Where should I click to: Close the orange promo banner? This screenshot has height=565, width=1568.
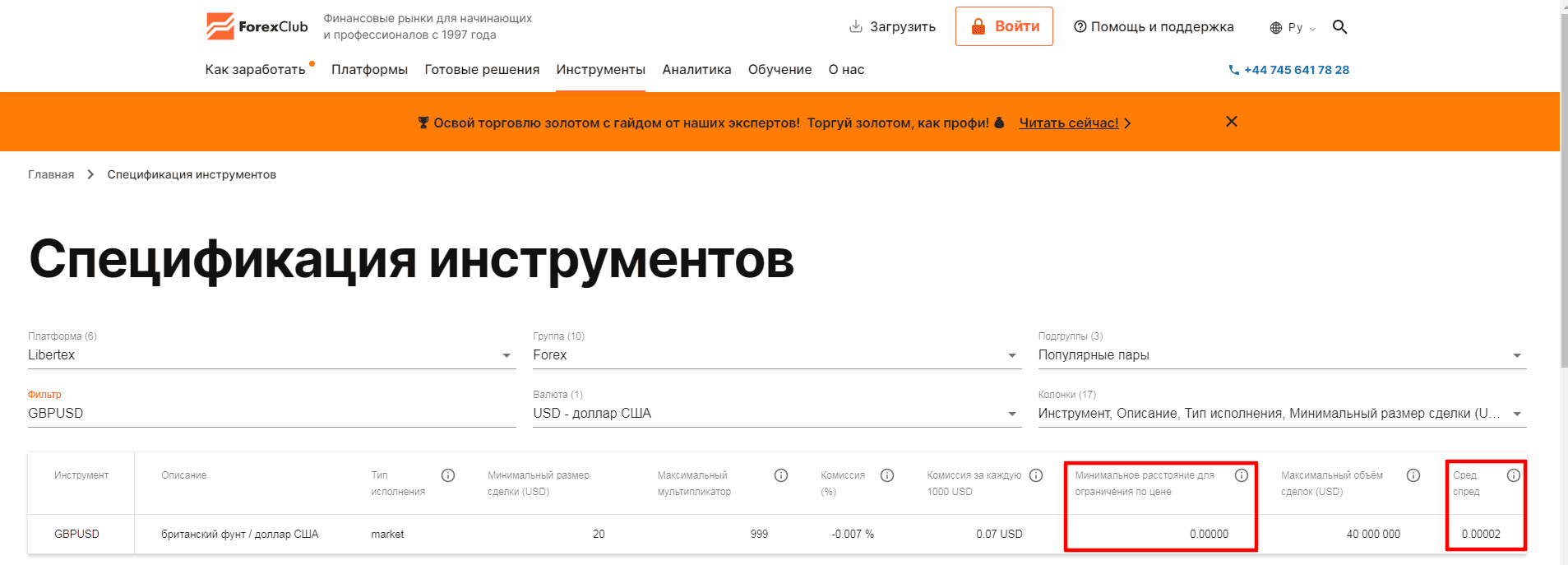pyautogui.click(x=1232, y=122)
